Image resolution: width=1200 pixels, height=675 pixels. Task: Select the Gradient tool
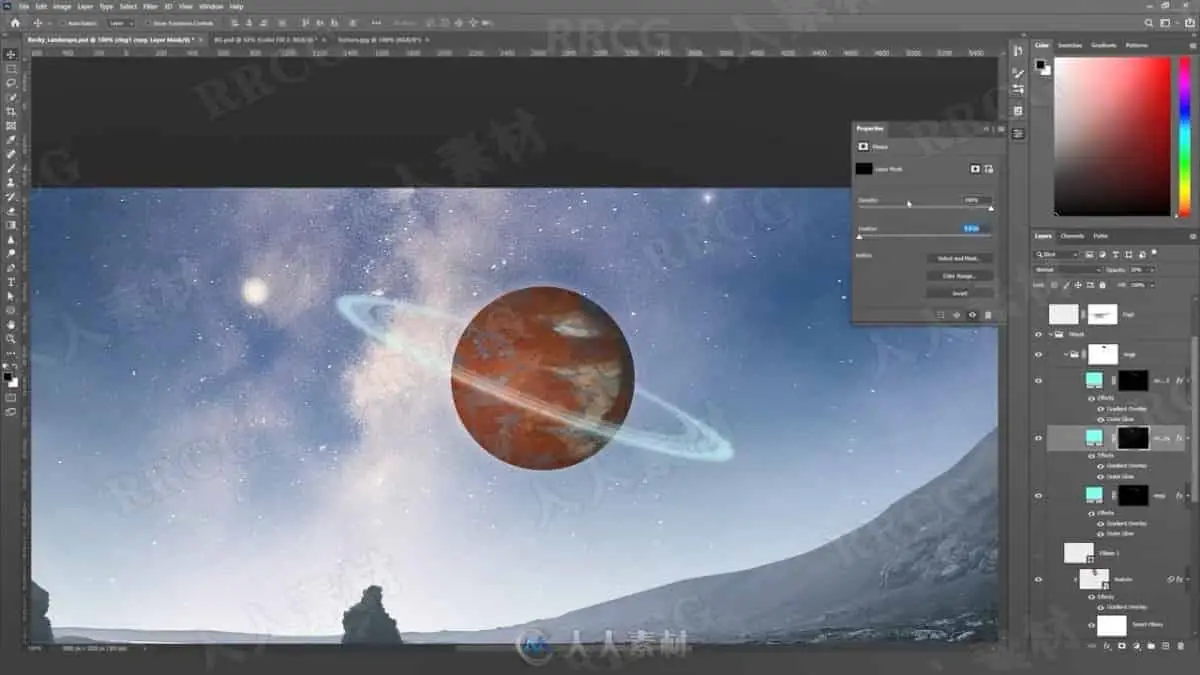tap(12, 225)
